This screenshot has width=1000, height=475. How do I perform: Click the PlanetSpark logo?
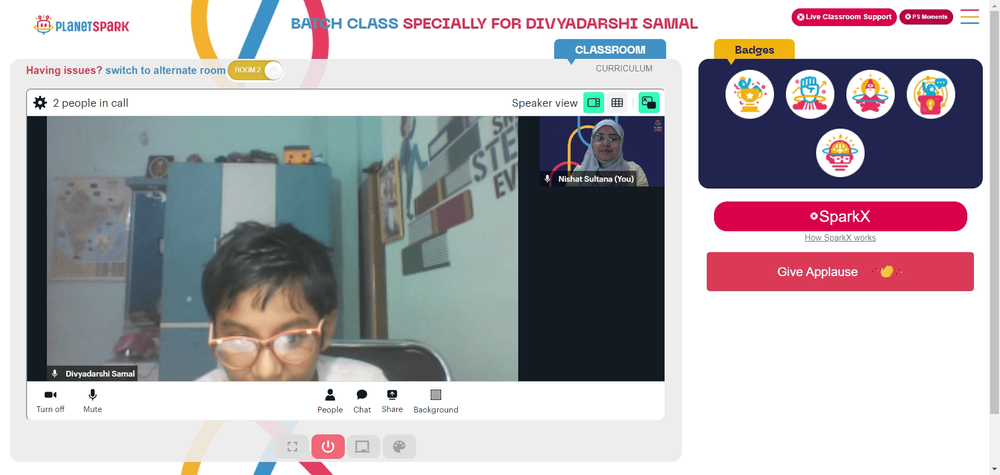[x=82, y=25]
